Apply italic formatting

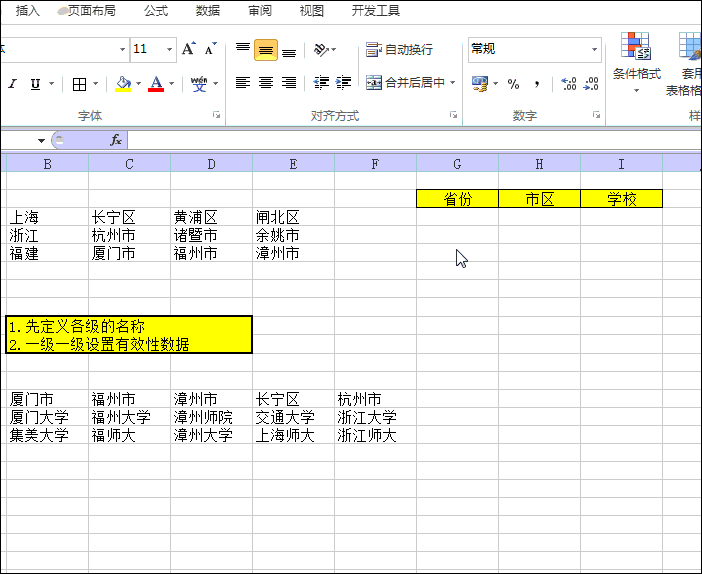(13, 84)
